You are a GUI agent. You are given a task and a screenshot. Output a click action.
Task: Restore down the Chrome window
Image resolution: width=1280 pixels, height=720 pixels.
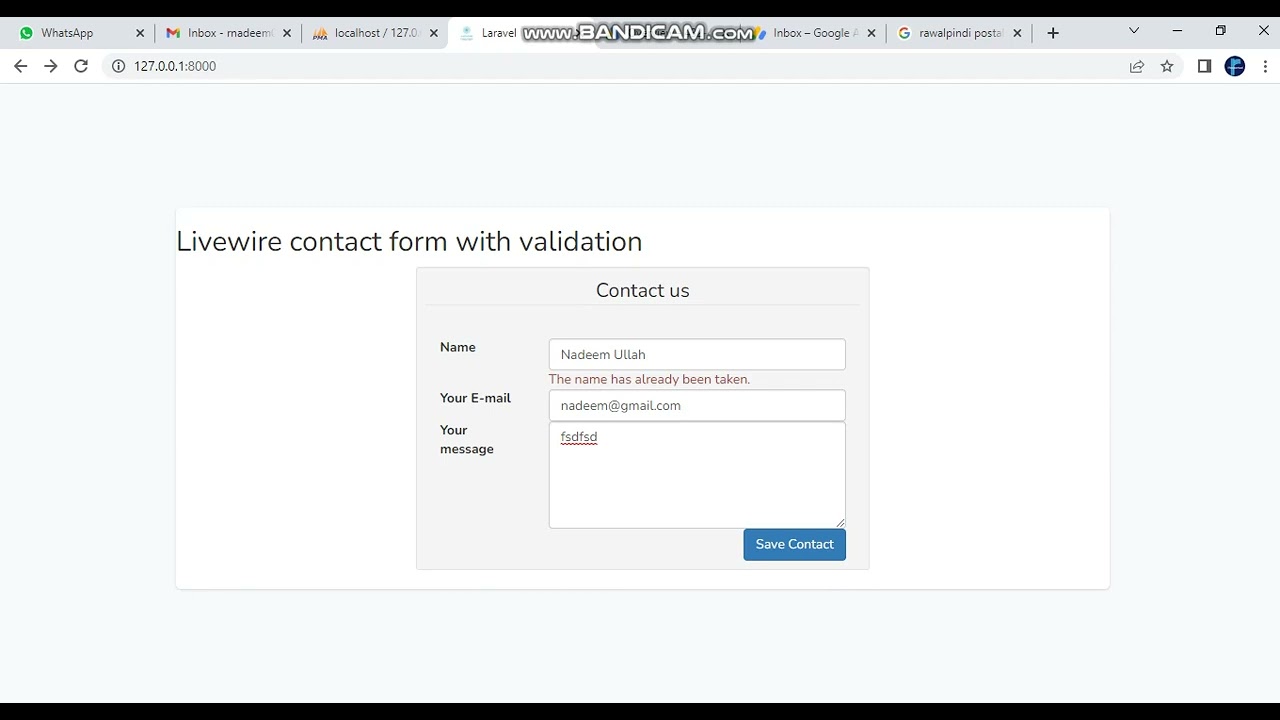tap(1220, 31)
